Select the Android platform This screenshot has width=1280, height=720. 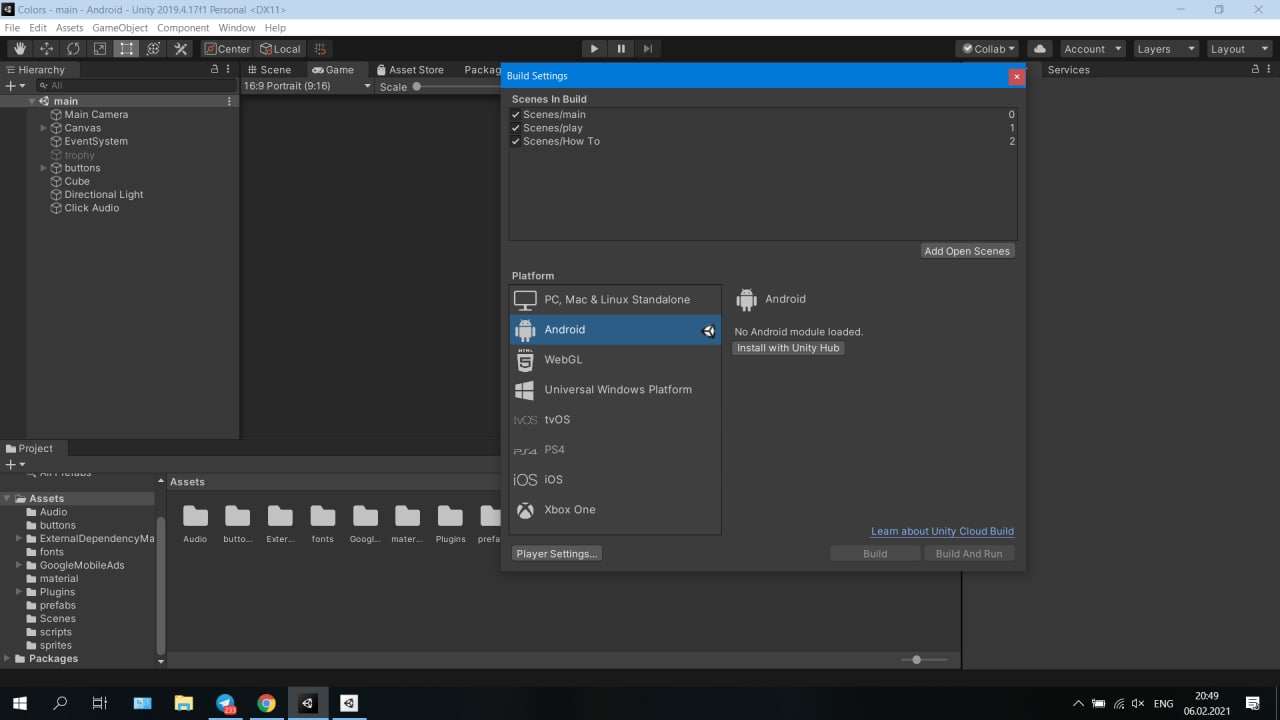[x=615, y=330]
